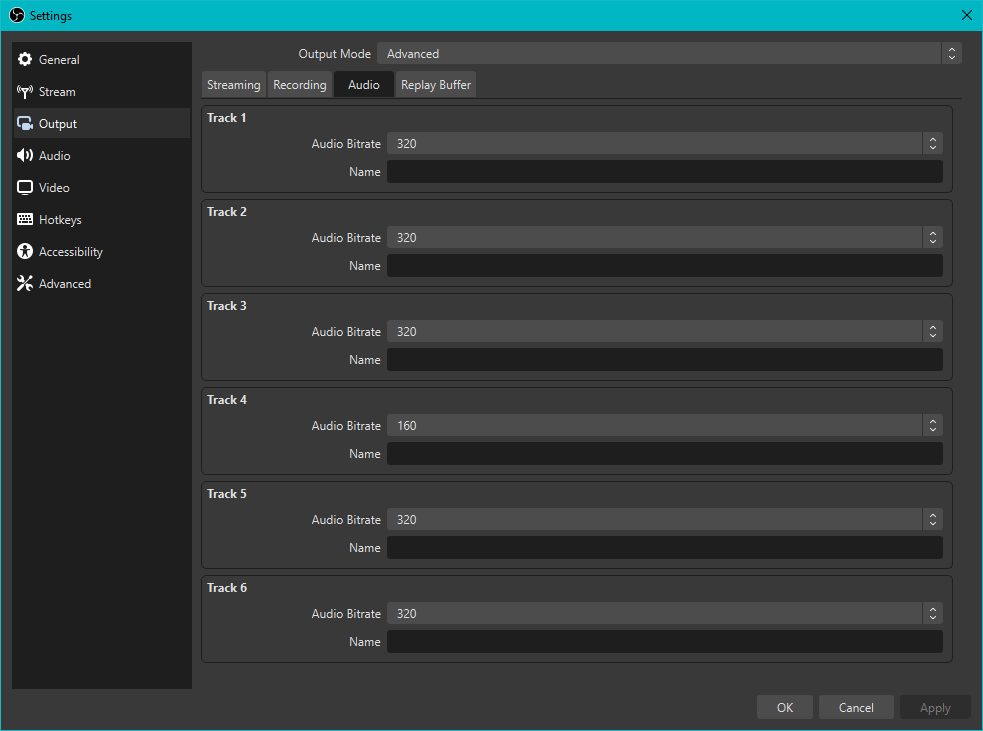
Task: Open Track 4 Audio Bitrate dropdown
Action: click(x=664, y=426)
